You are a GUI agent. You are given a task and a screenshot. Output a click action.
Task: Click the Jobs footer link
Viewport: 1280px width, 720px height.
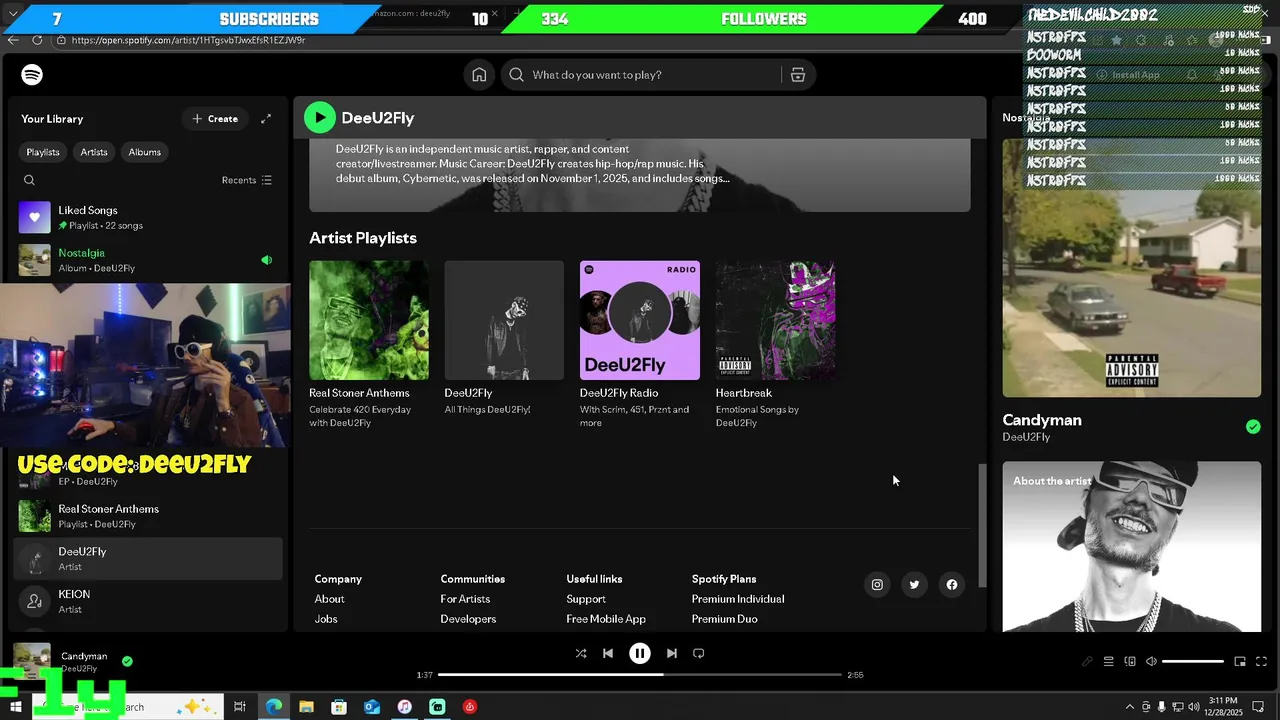(x=326, y=619)
